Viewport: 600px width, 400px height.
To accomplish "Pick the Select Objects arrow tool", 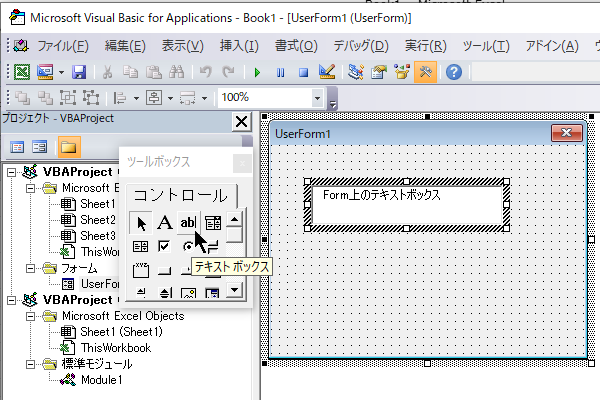I will coord(141,222).
